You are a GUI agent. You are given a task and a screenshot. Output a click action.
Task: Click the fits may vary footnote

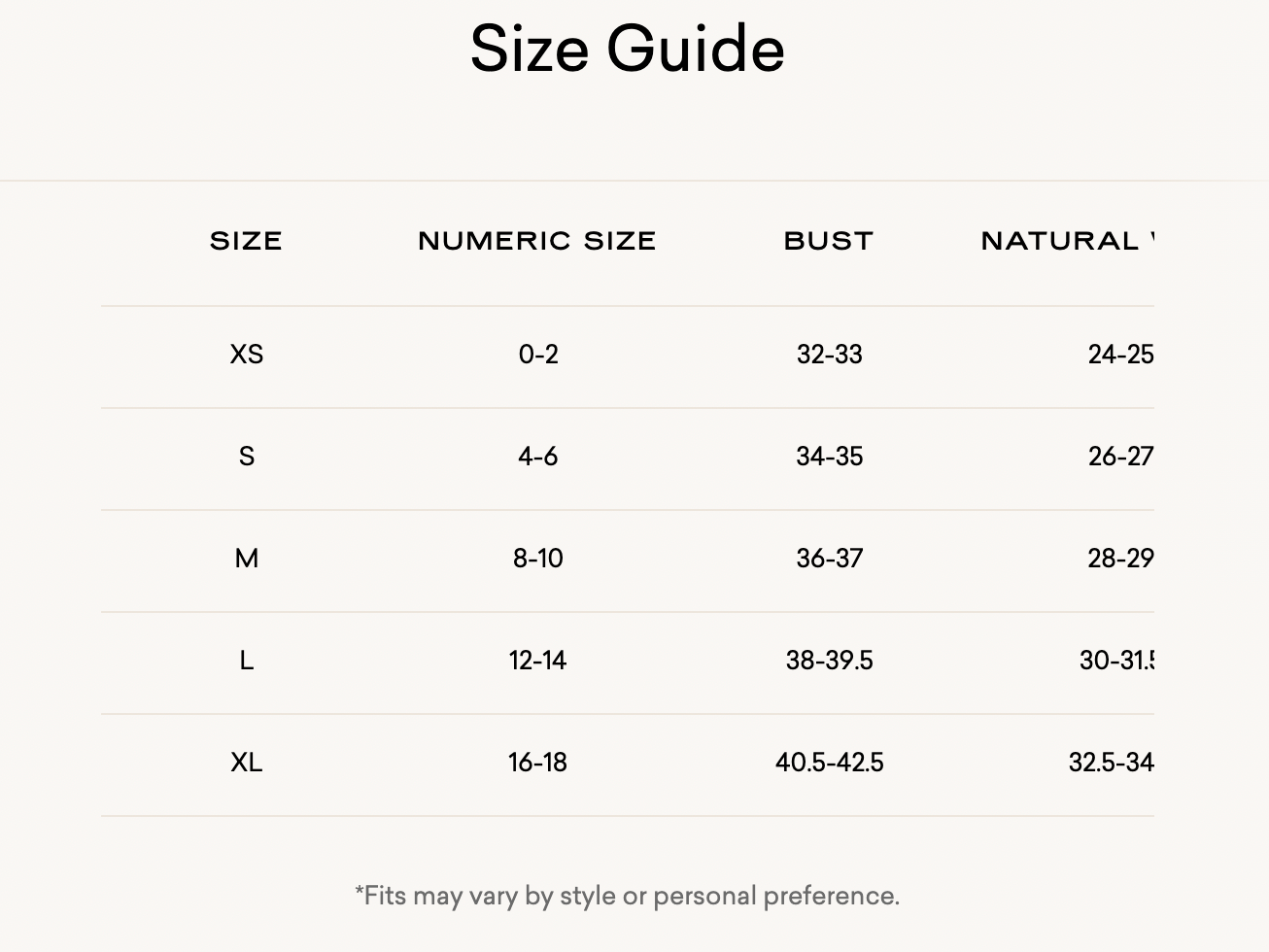point(628,896)
